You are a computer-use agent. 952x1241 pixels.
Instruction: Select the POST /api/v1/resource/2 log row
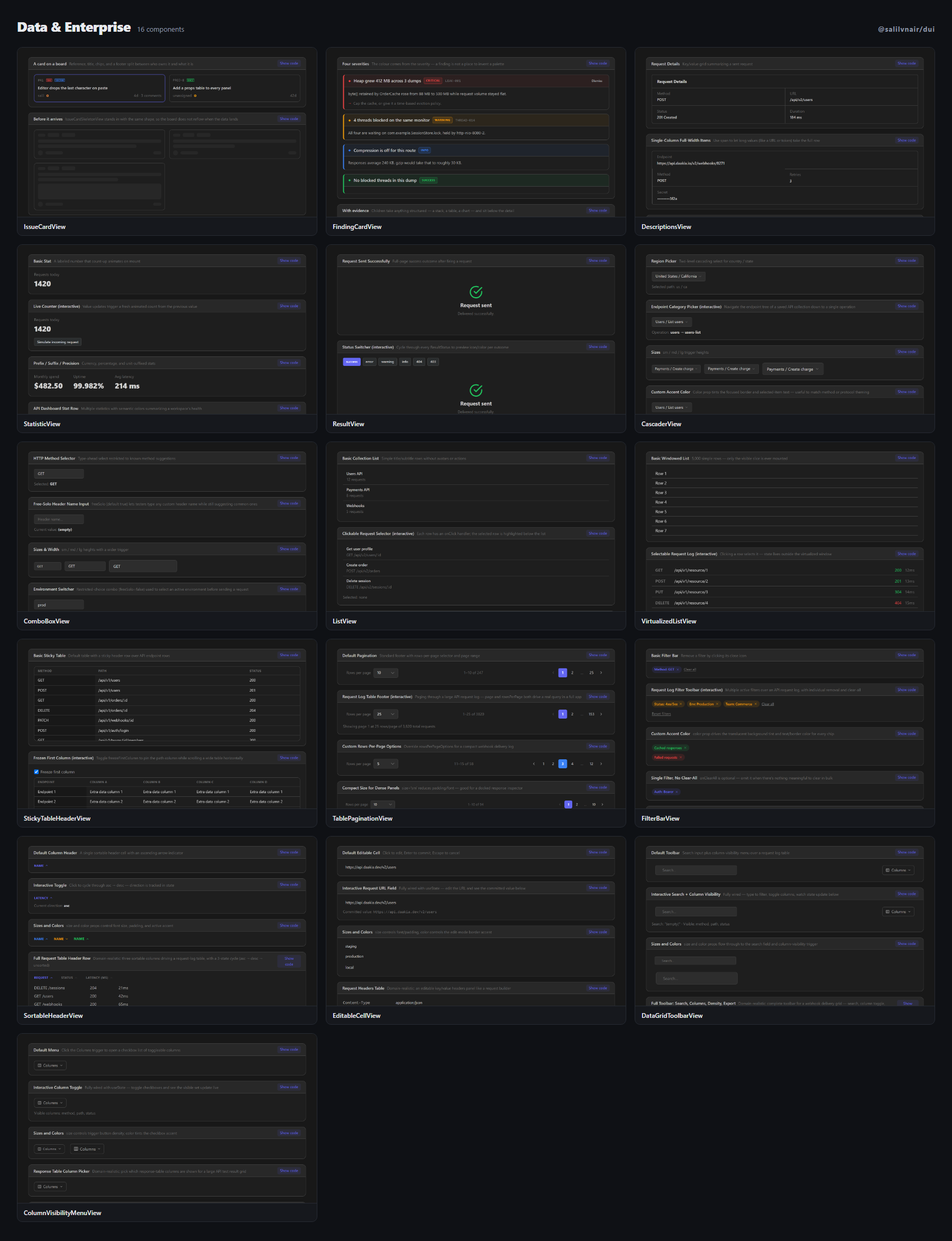coord(785,581)
